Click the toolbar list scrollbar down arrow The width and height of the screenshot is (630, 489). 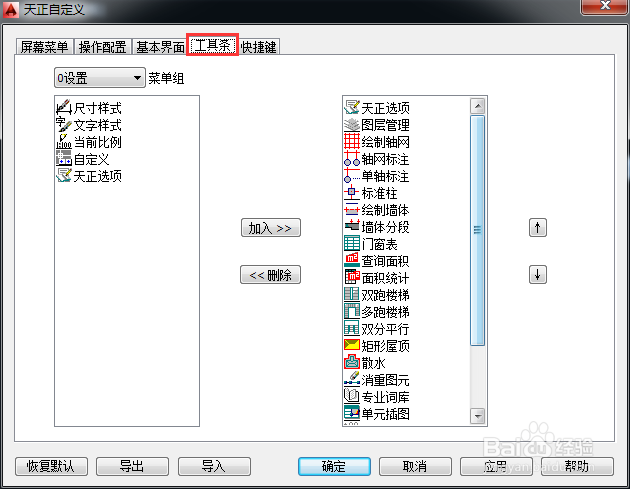[477, 416]
